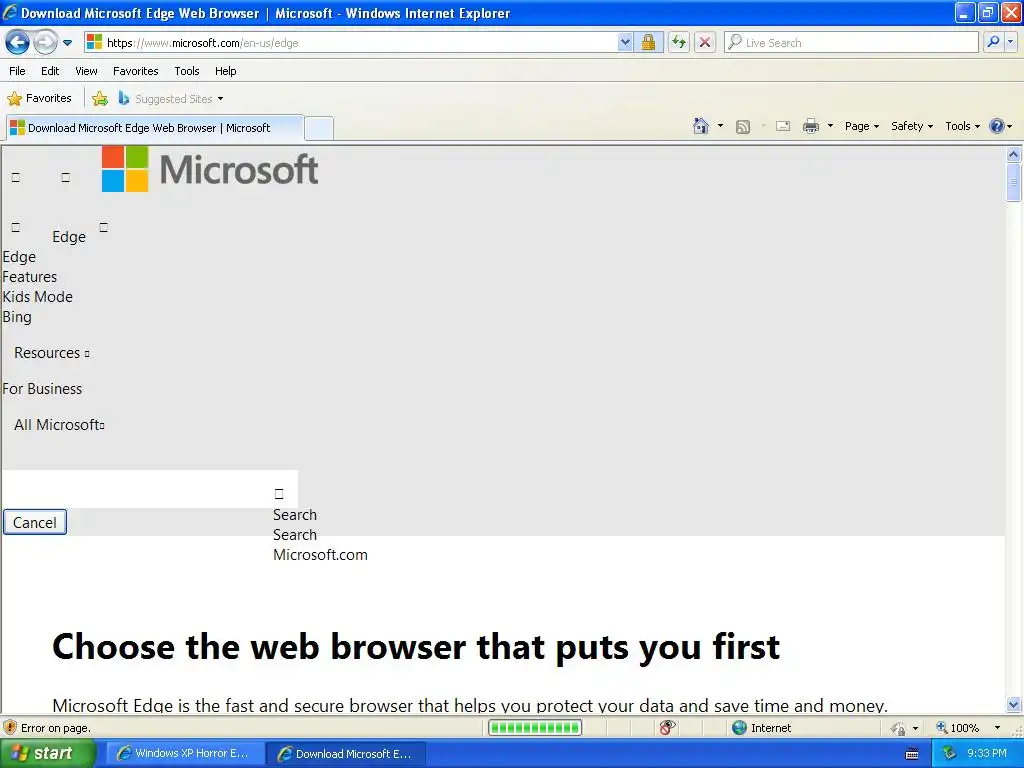This screenshot has height=768, width=1024.
Task: Click the Forward navigation arrow
Action: (x=45, y=43)
